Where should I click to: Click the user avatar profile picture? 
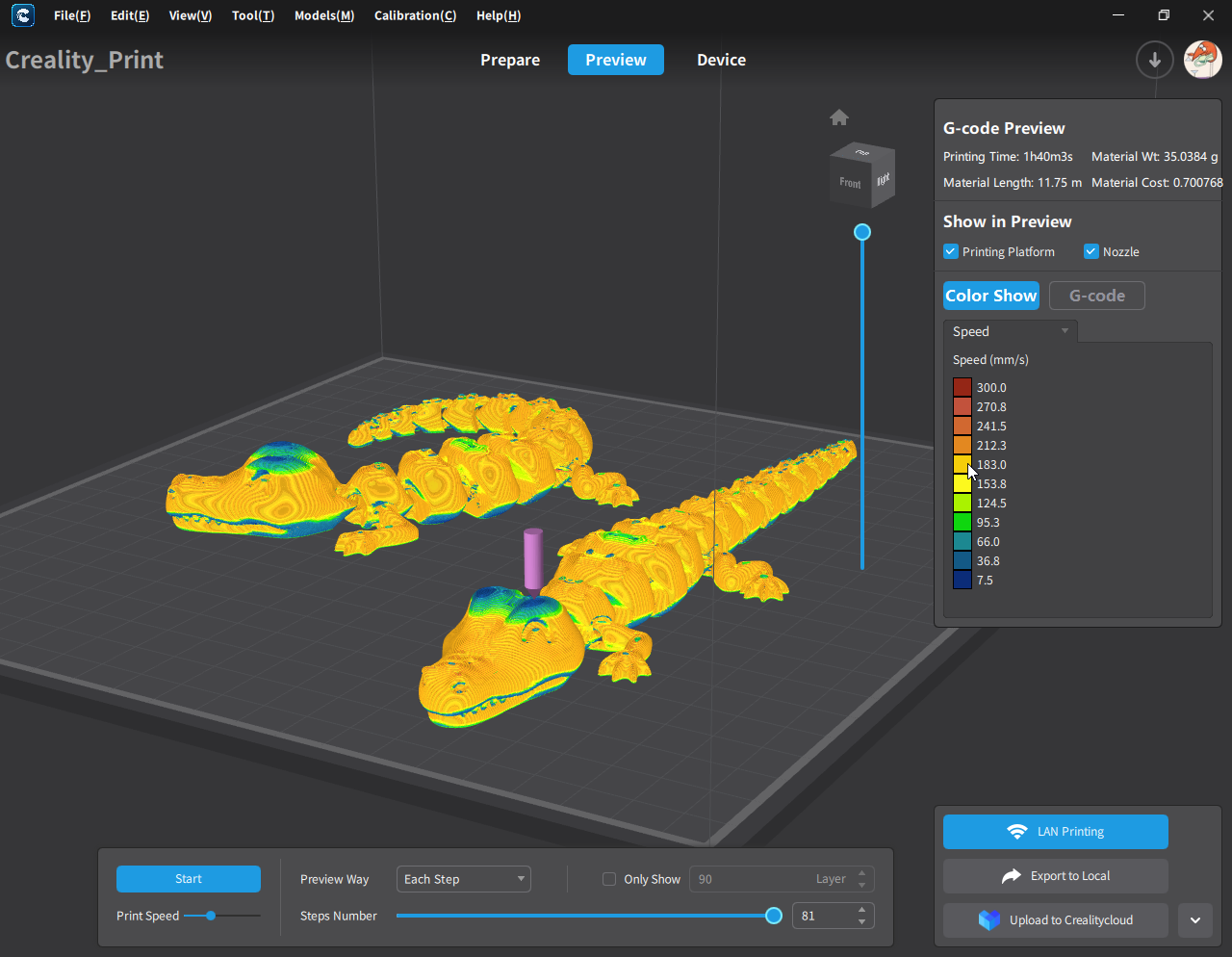1202,60
